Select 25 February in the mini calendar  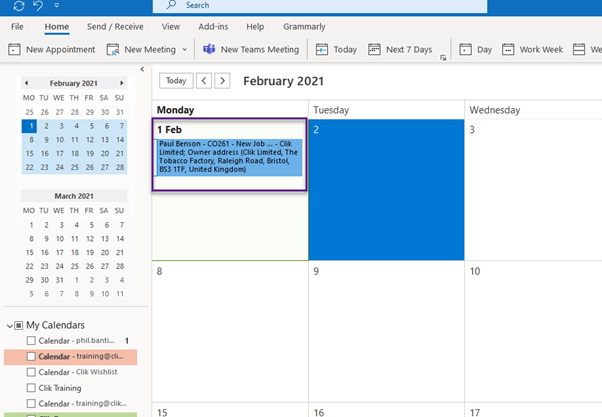[74, 167]
